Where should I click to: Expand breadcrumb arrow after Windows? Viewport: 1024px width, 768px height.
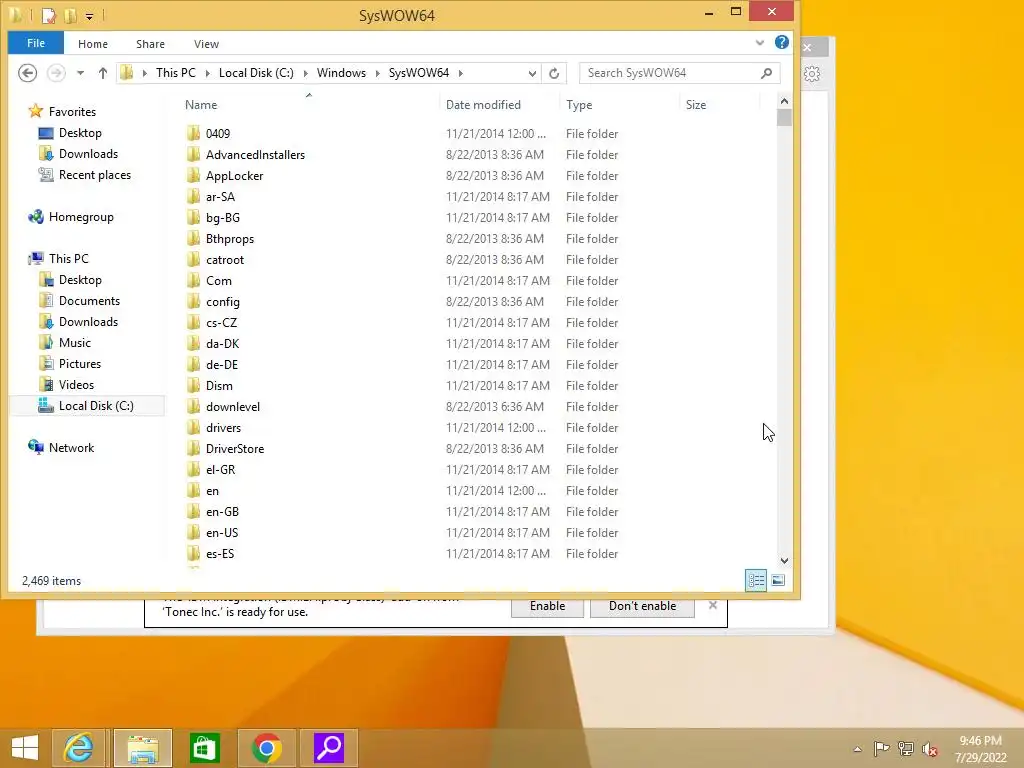(x=377, y=73)
